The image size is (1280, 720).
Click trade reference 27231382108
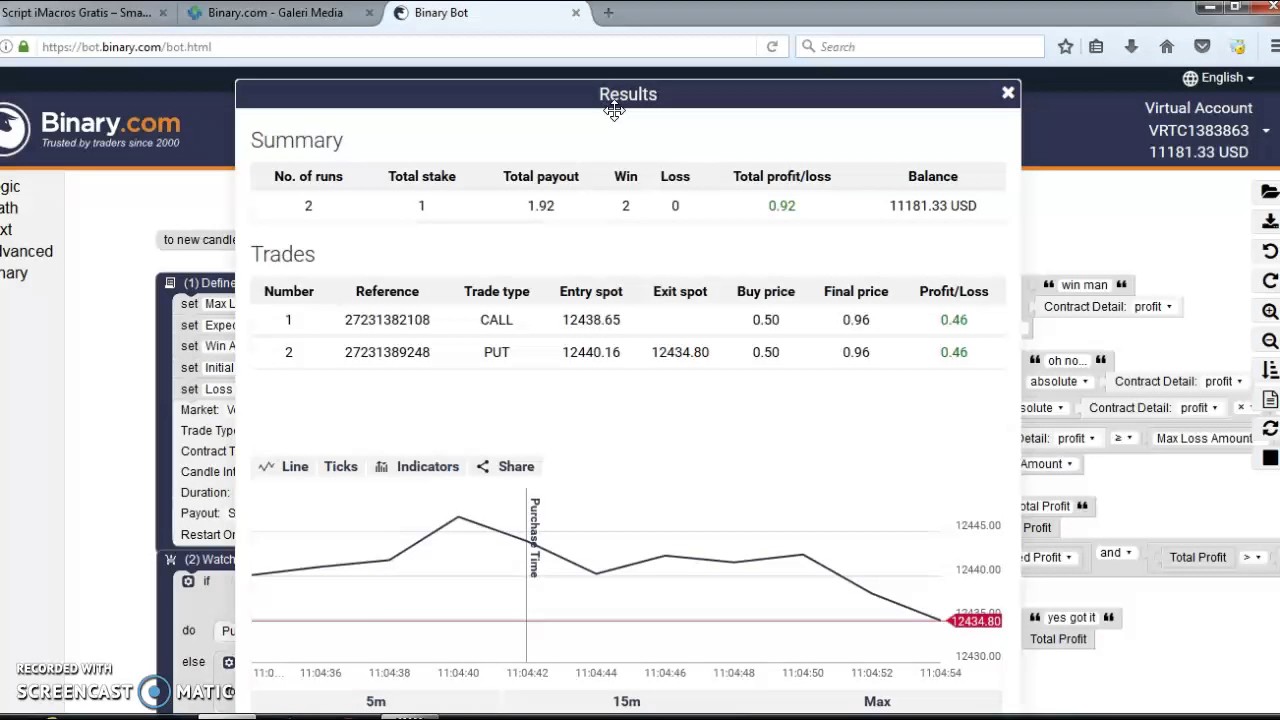pyautogui.click(x=387, y=320)
